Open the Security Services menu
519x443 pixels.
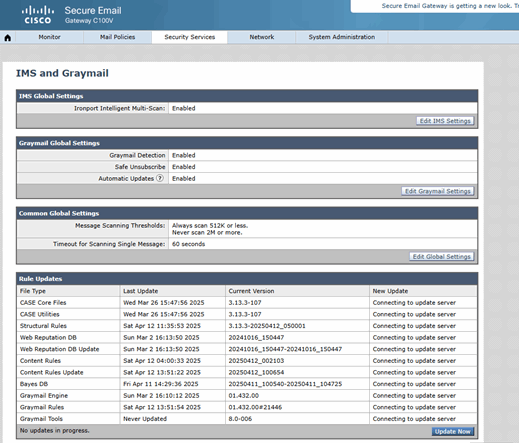pos(189,37)
